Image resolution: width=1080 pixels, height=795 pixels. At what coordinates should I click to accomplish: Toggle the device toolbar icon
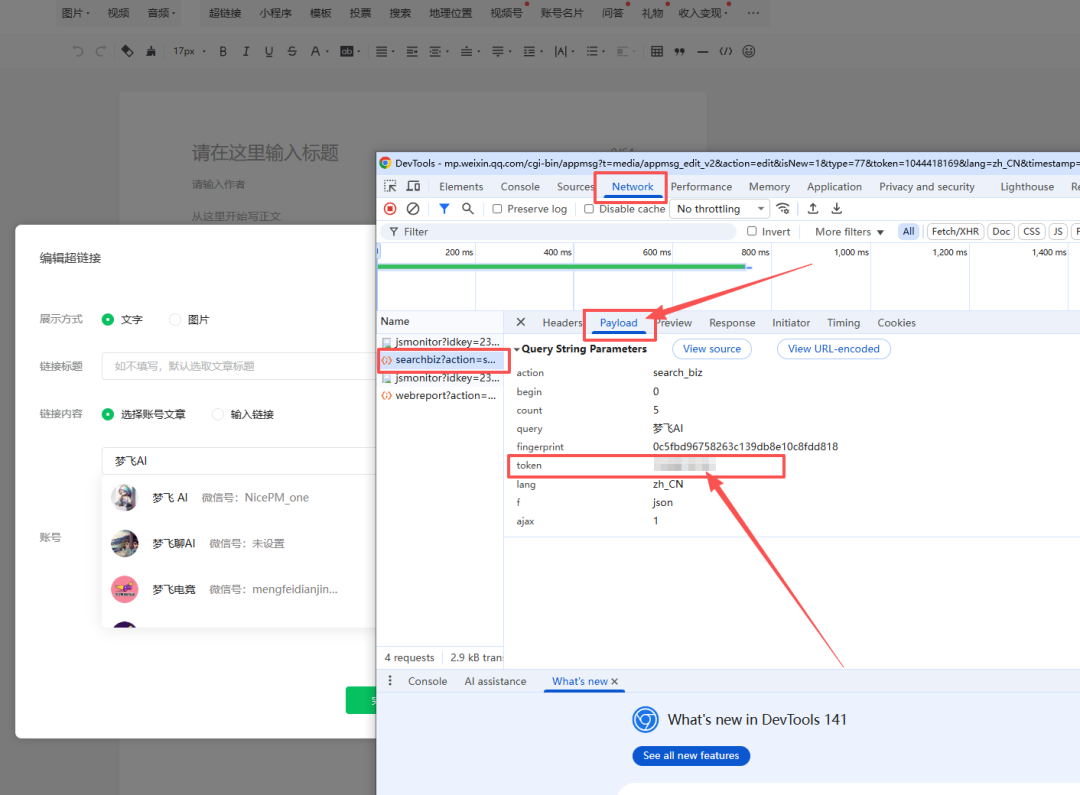413,187
